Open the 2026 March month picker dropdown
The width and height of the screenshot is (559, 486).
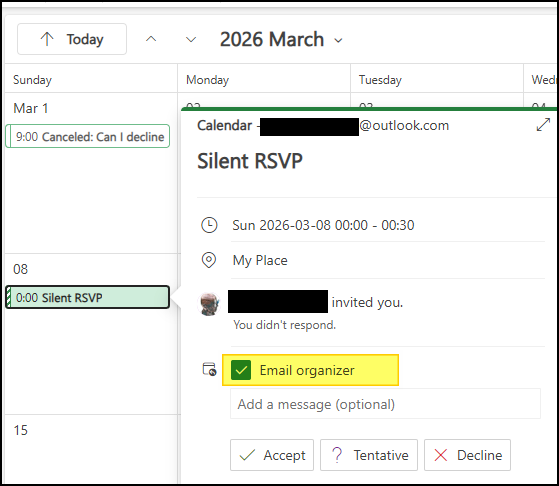281,39
